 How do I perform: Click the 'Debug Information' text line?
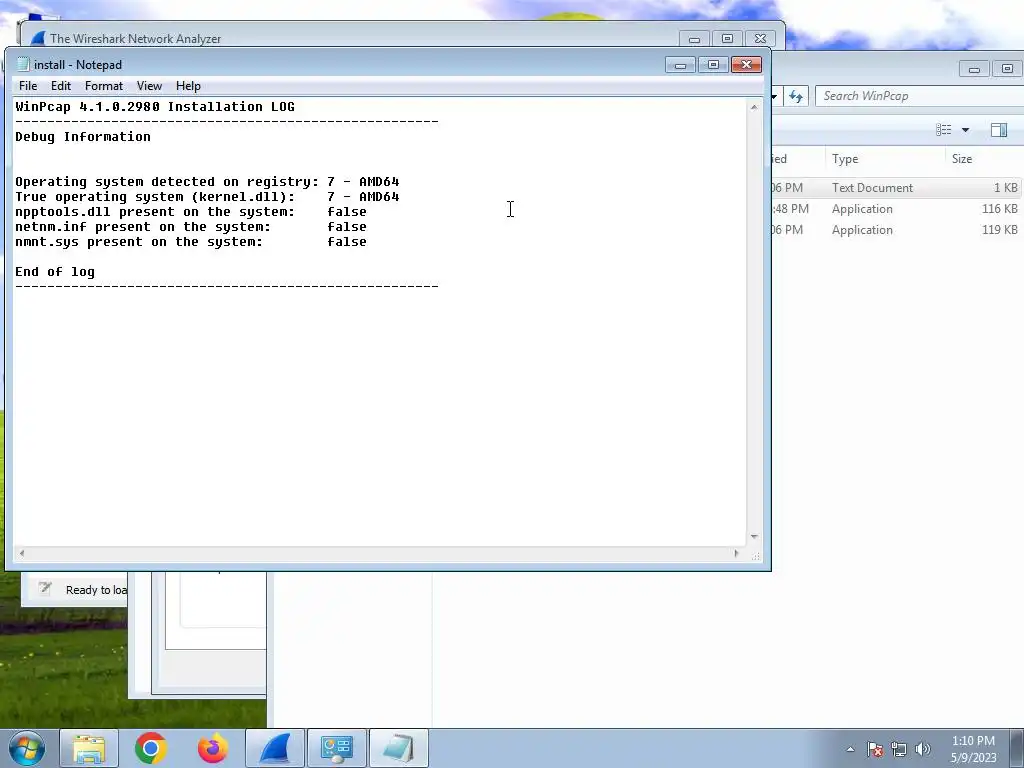click(x=83, y=136)
